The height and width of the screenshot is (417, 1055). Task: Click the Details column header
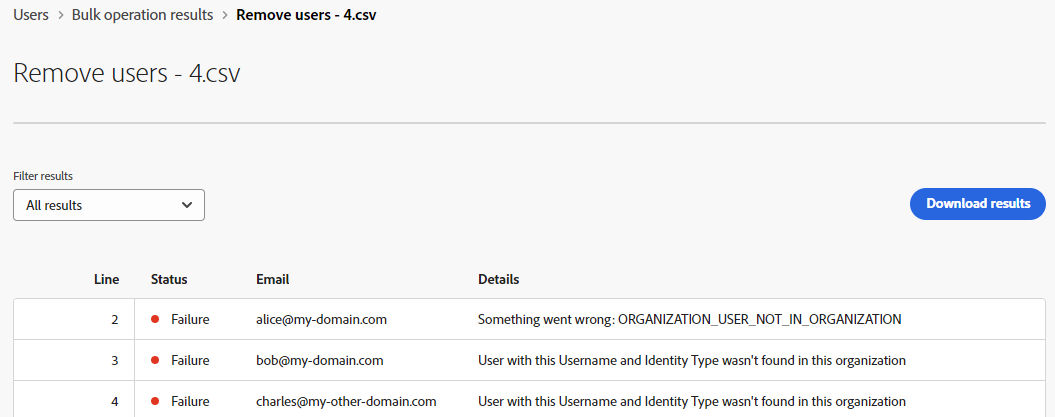coord(499,279)
